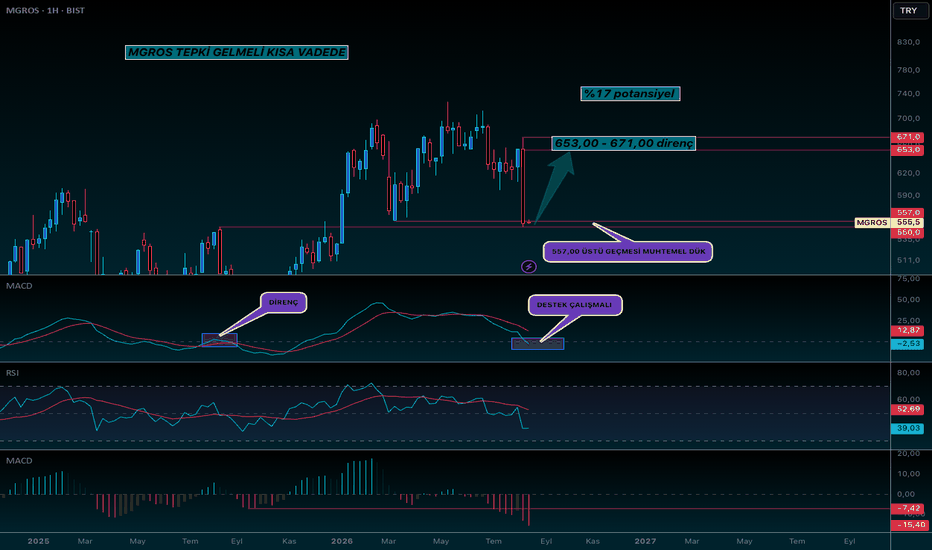Viewport: 932px width, 550px height.
Task: Click the teal −2,53 MACD value label
Action: 907,344
